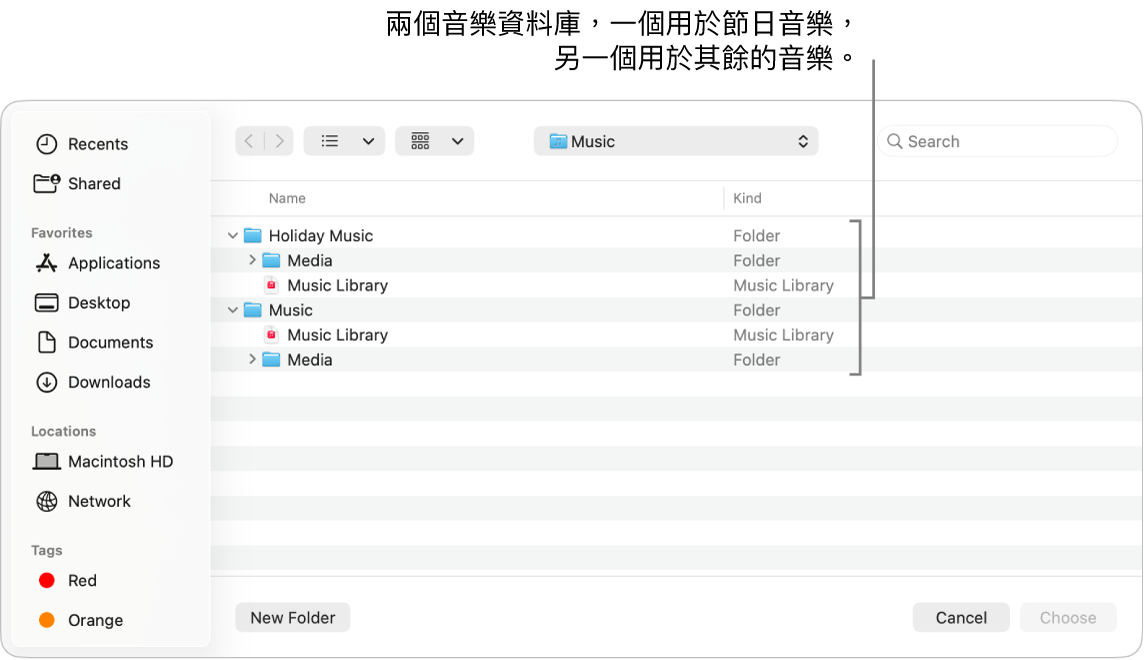The image size is (1144, 660).
Task: Filter by the Orange tag
Action: tap(80, 621)
